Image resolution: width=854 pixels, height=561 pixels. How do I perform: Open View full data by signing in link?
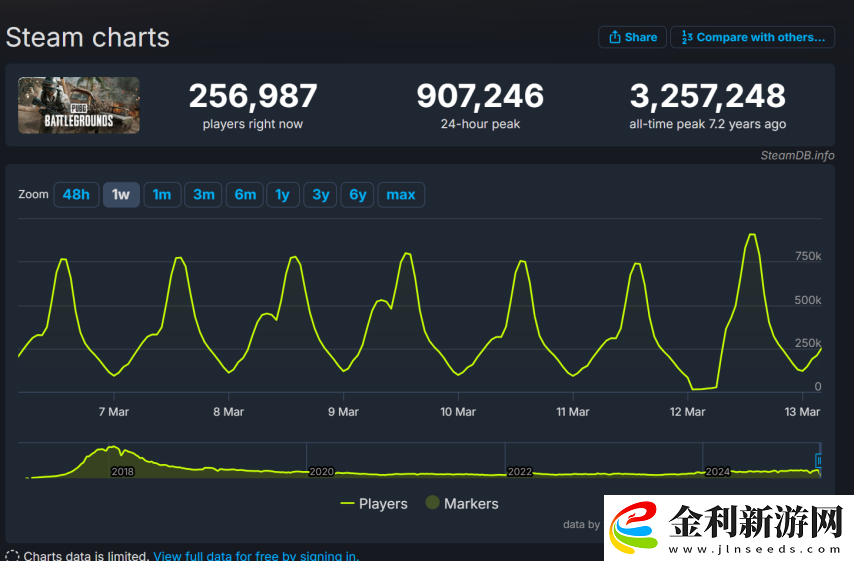click(x=256, y=556)
